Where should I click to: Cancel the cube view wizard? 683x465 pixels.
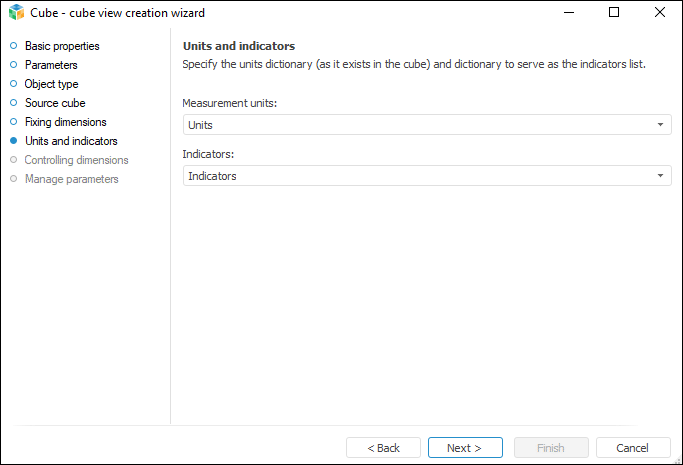pyautogui.click(x=633, y=448)
